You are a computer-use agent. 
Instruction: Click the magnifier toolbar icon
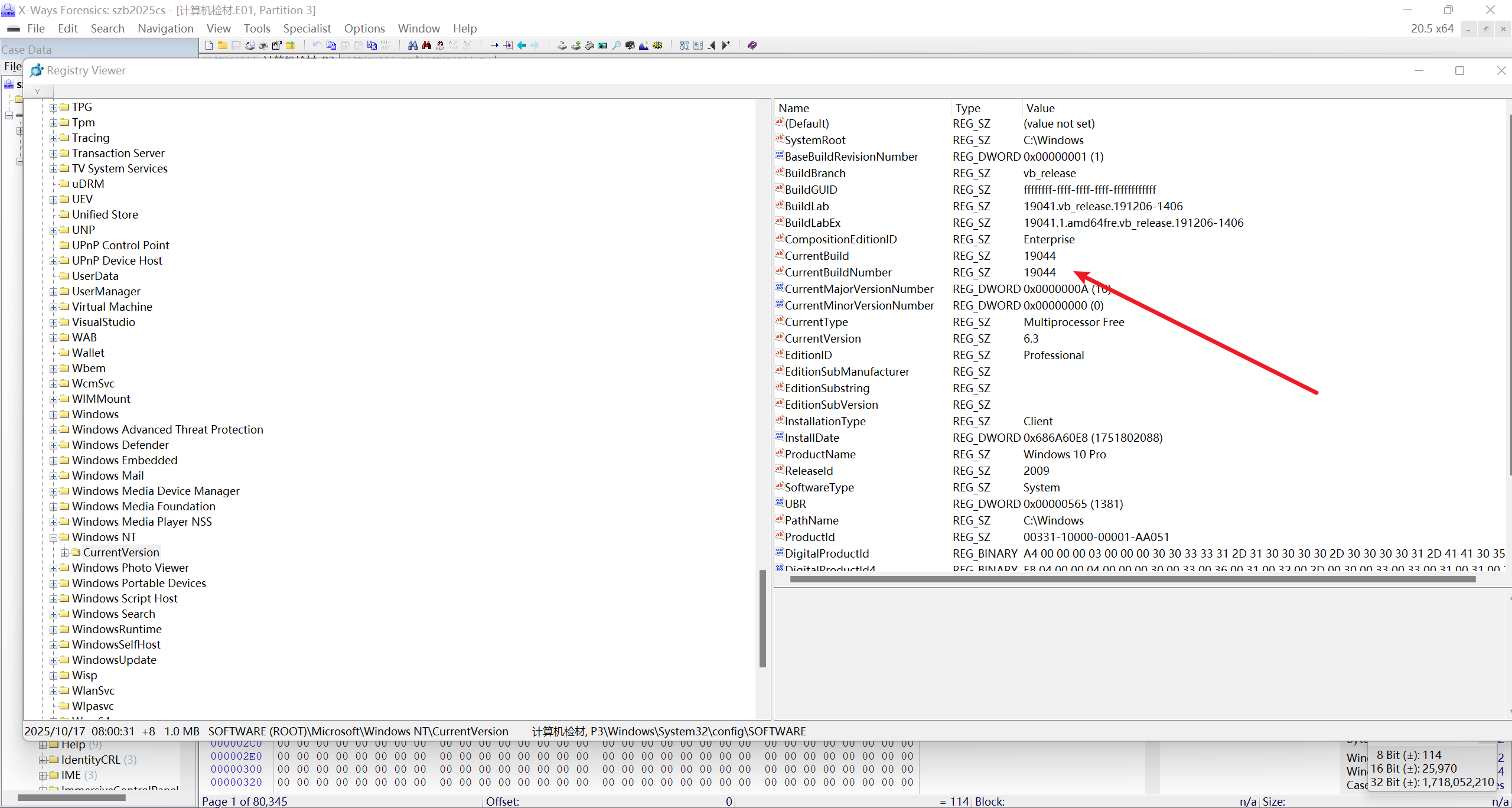point(616,45)
